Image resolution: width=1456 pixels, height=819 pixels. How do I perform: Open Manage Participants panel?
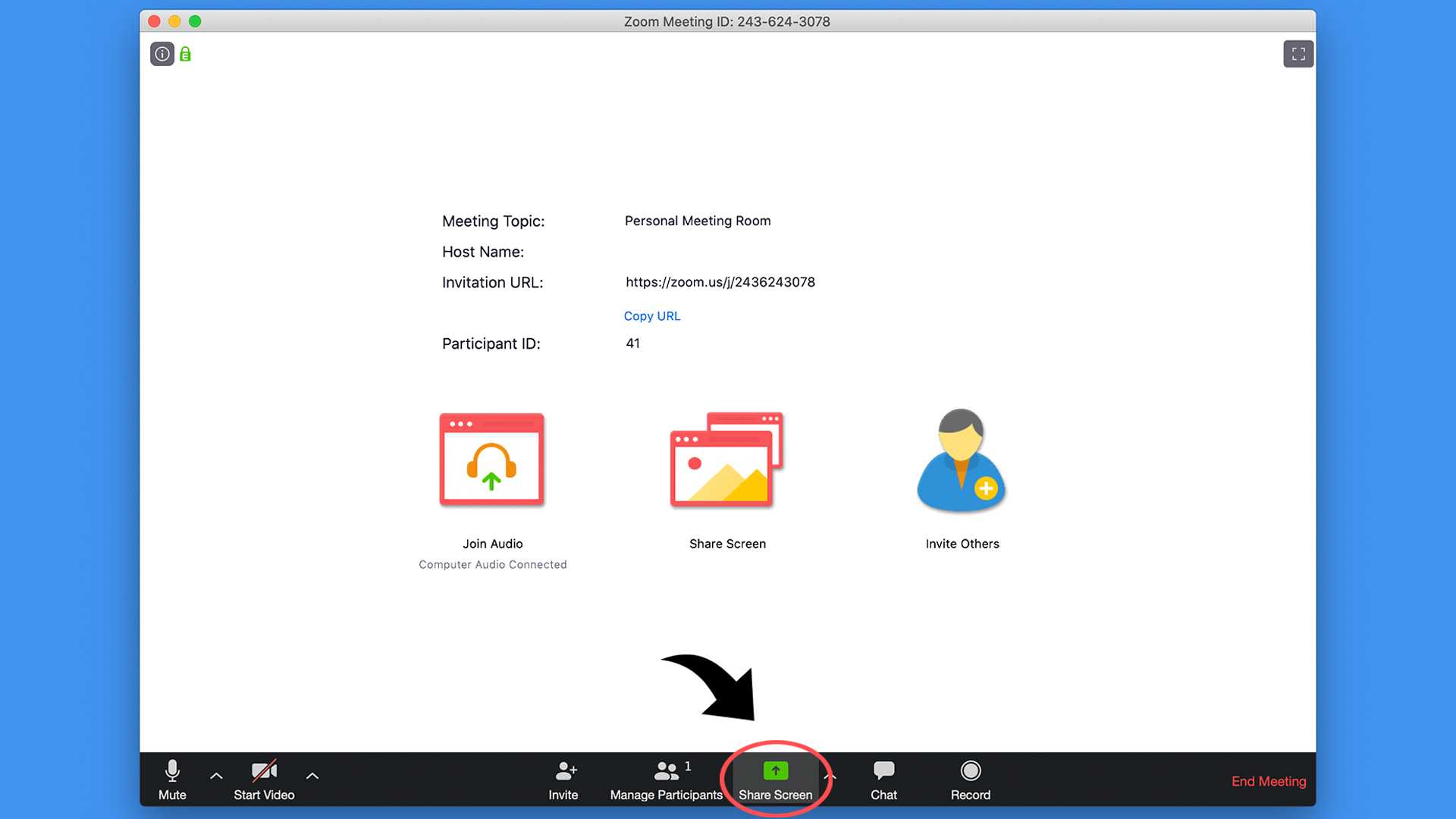point(666,780)
